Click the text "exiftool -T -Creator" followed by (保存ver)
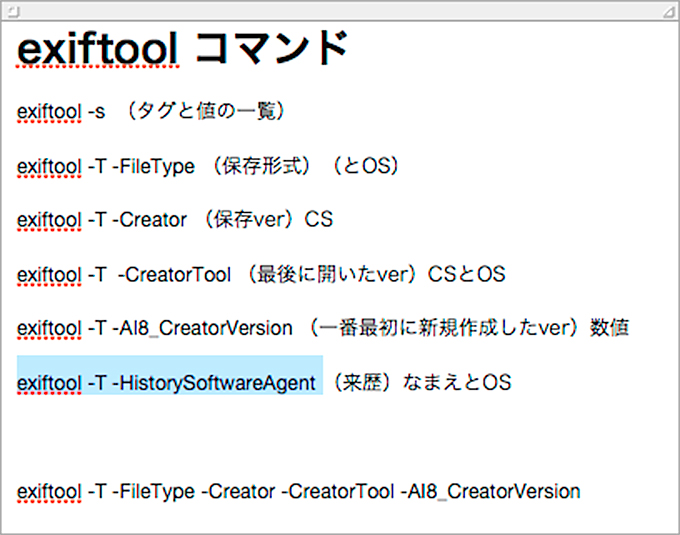Screen dimensions: 680x535 pos(102,220)
